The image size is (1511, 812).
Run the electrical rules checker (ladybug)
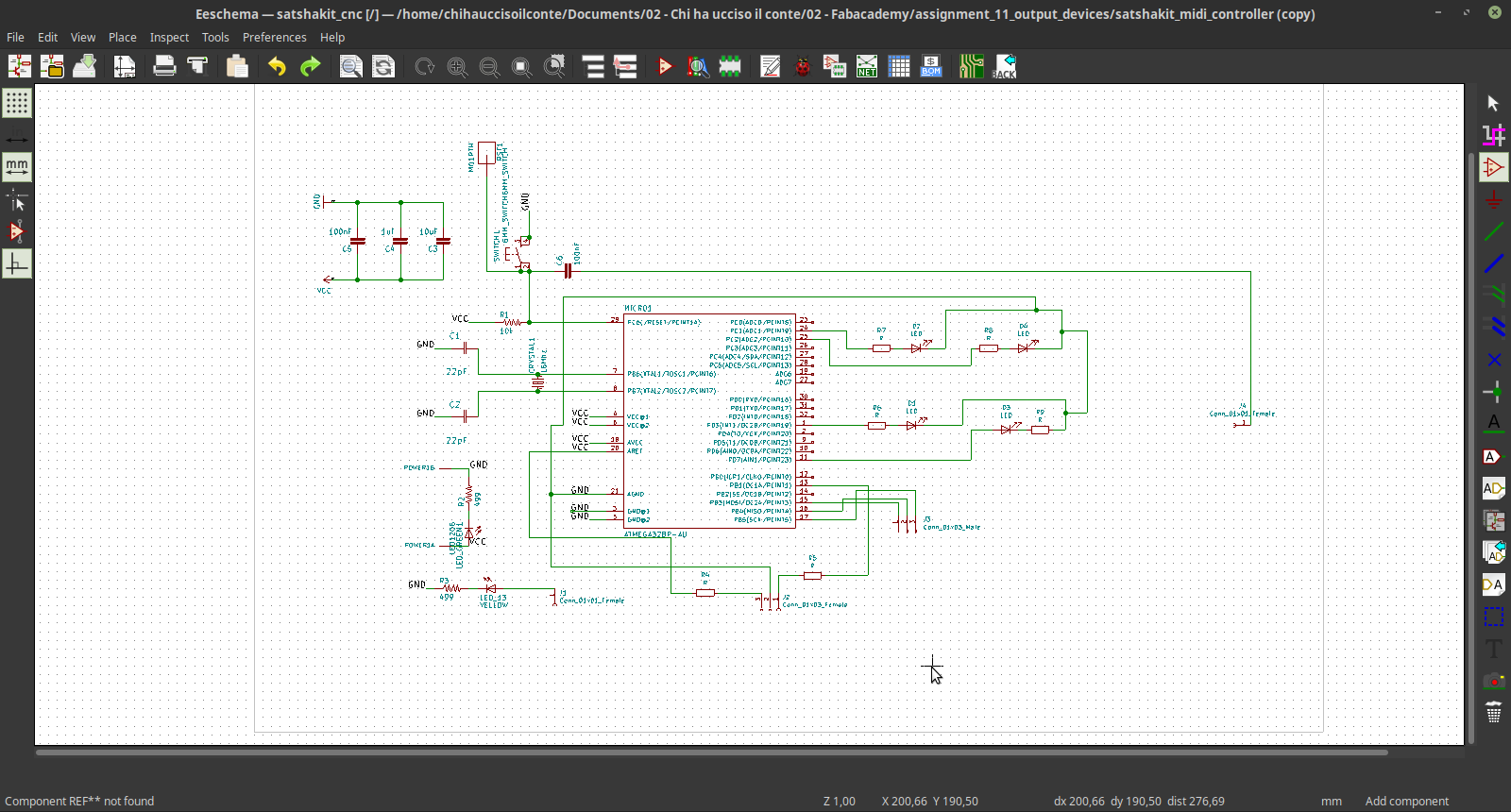click(x=803, y=66)
